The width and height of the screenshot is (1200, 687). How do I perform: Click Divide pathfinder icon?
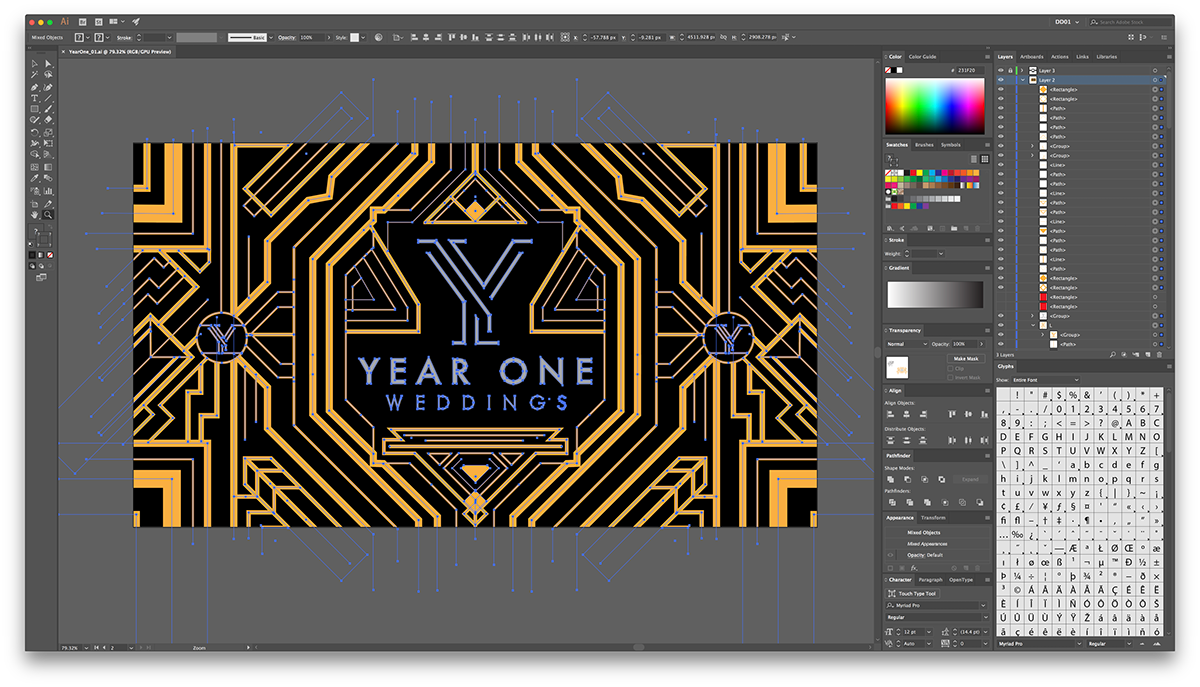click(x=892, y=502)
